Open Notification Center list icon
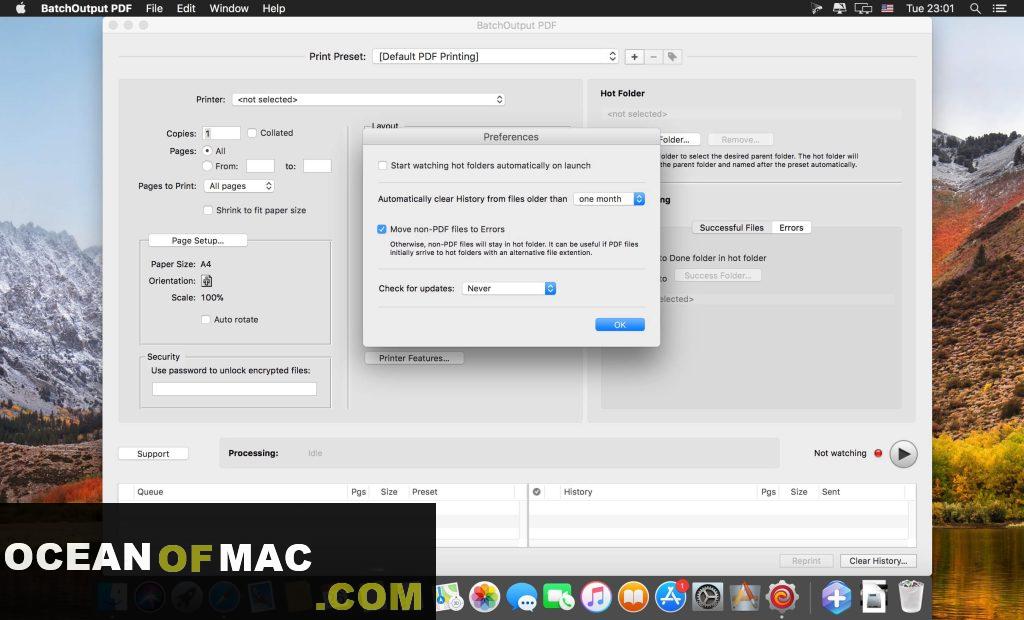Screen dimensions: 1024x620 (1000, 8)
